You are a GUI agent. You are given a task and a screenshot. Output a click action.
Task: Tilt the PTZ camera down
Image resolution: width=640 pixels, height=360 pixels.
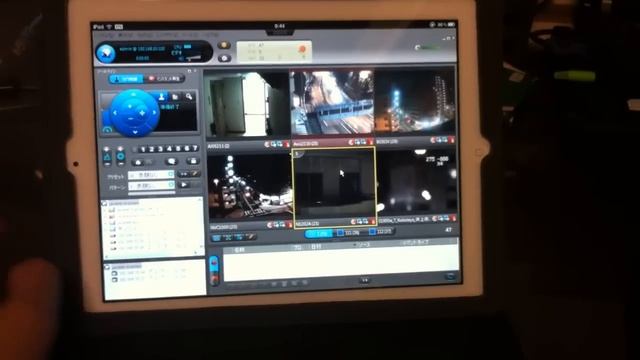135,131
